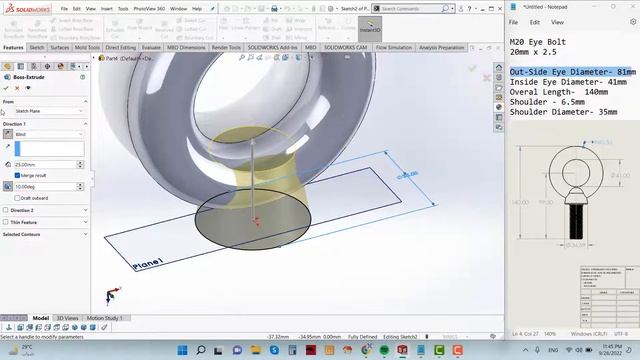Accept the Boss-Extrude with green checkmark
The image size is (640, 360).
[x=6, y=88]
